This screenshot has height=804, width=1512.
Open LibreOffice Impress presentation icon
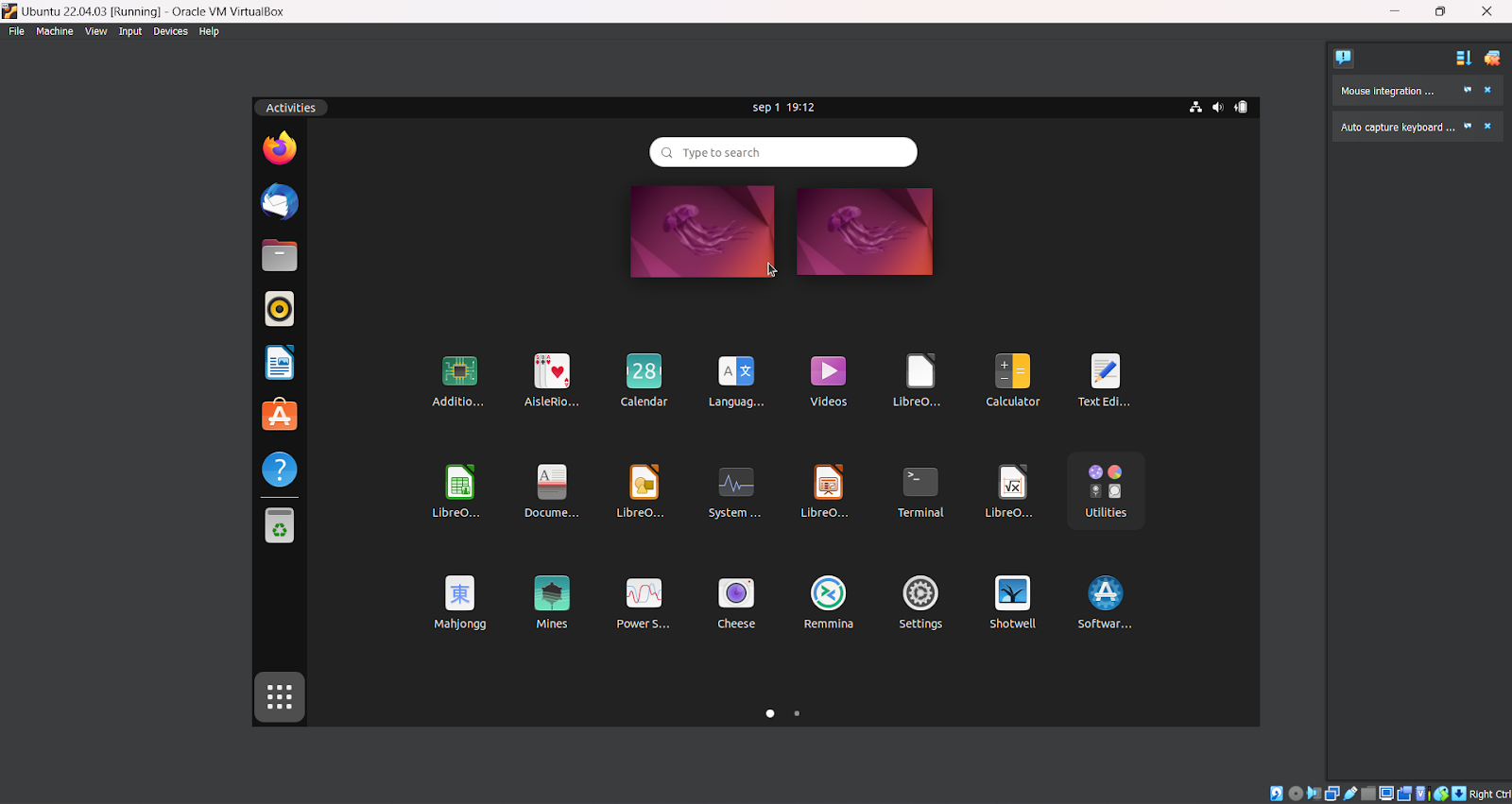coord(829,491)
